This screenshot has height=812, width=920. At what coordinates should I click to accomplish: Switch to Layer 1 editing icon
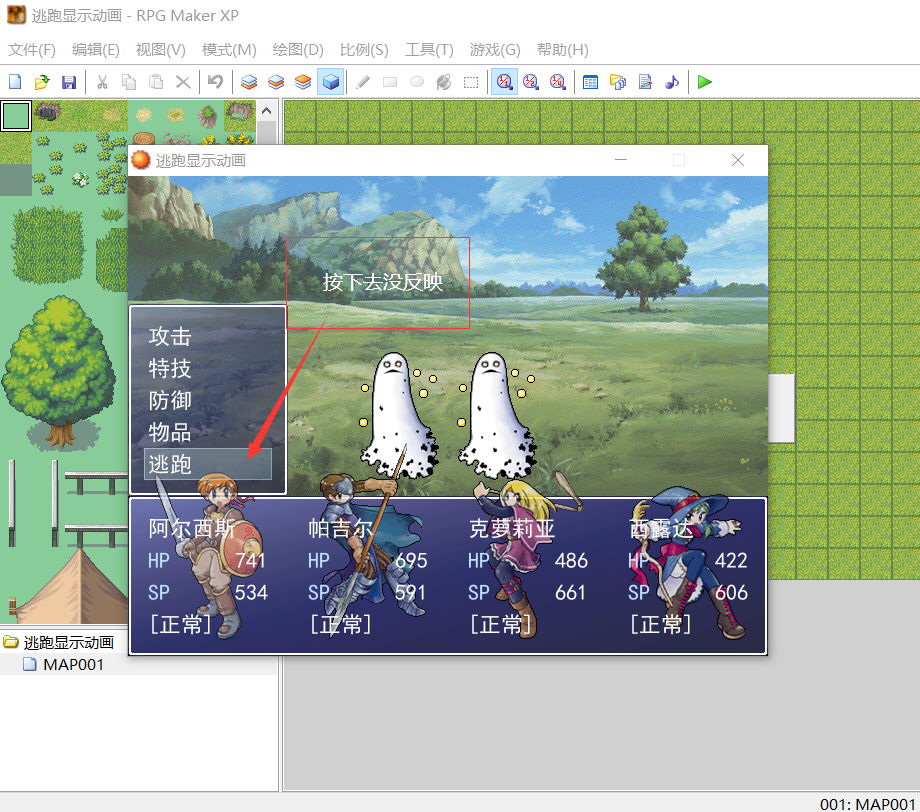pos(249,82)
